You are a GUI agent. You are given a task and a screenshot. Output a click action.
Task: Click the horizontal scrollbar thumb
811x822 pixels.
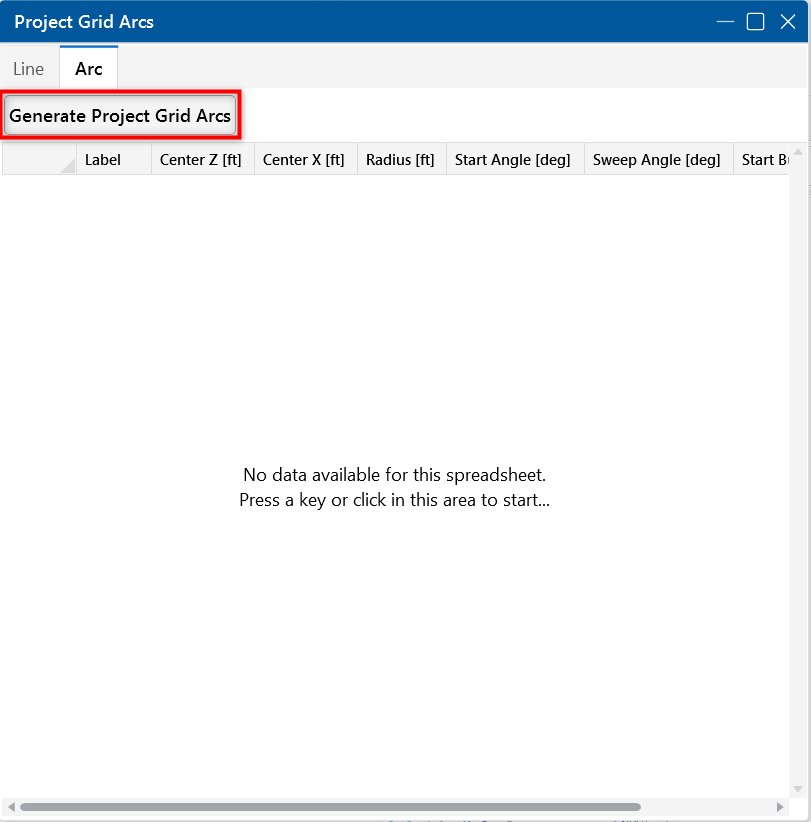330,807
